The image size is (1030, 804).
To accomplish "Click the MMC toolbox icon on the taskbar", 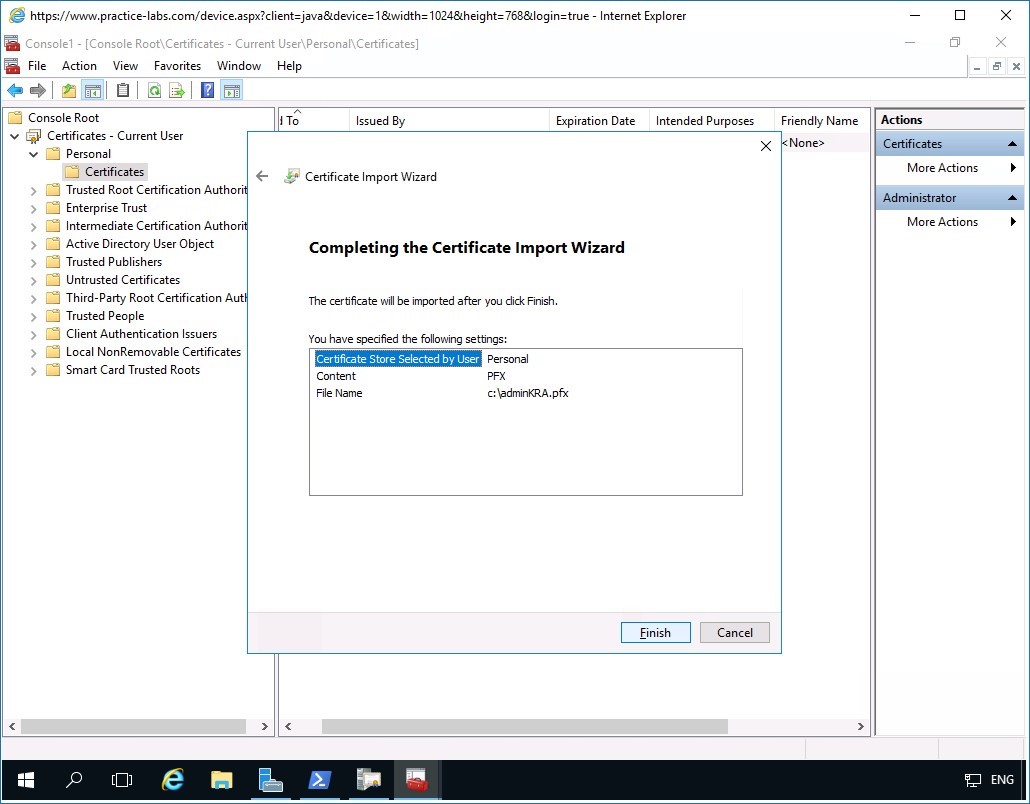I will (x=417, y=780).
